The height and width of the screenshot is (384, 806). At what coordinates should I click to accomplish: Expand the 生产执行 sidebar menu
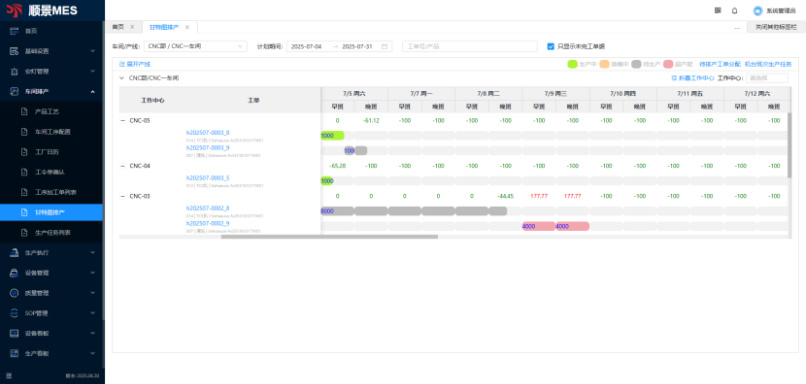tap(51, 252)
